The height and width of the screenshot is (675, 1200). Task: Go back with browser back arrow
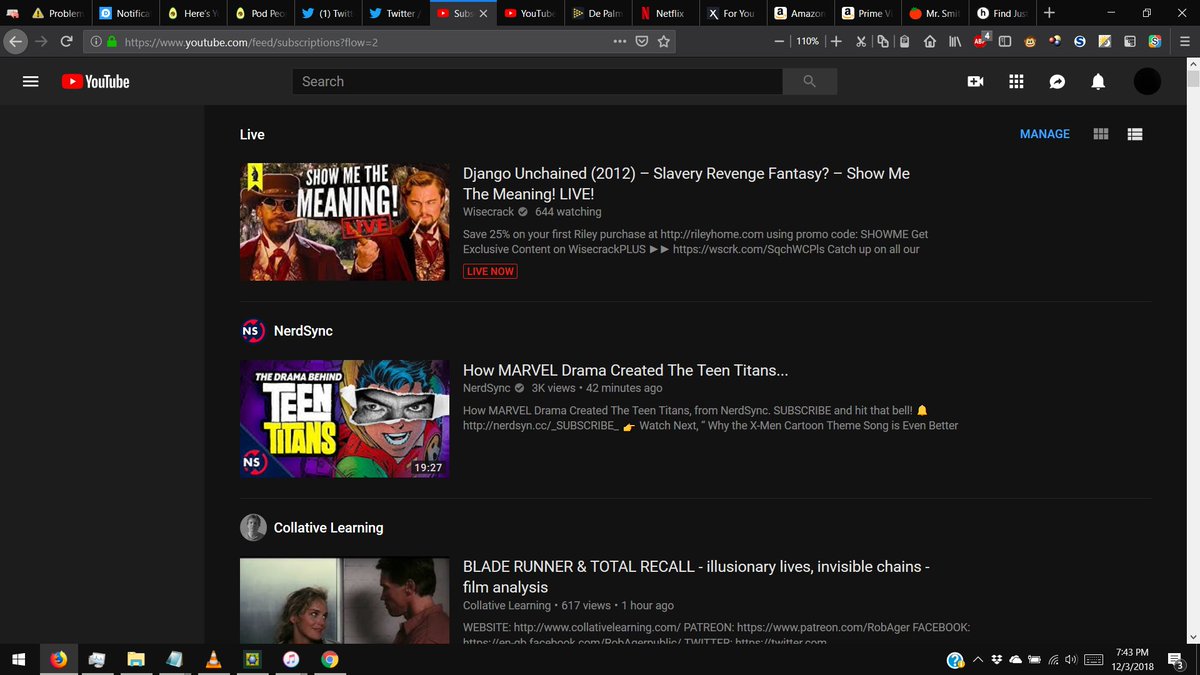(15, 41)
